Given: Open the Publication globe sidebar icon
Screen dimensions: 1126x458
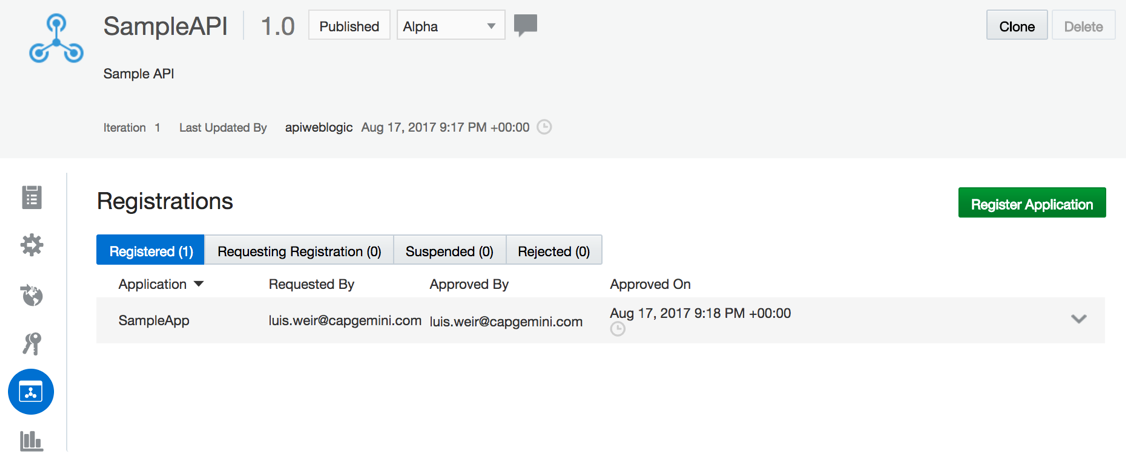Looking at the screenshot, I should (x=32, y=294).
